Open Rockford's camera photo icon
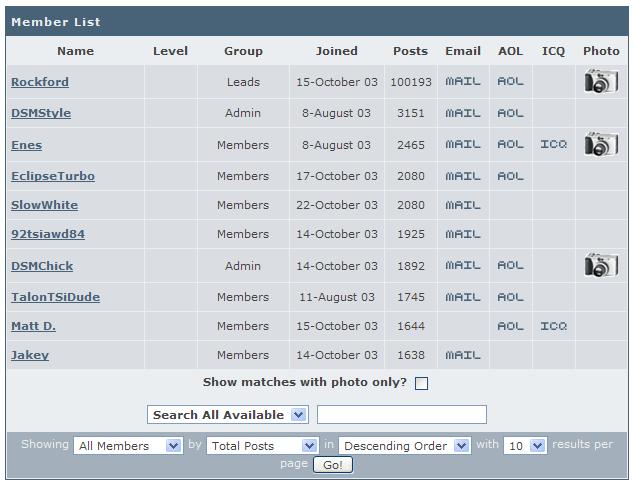The height and width of the screenshot is (486, 635). [x=601, y=82]
